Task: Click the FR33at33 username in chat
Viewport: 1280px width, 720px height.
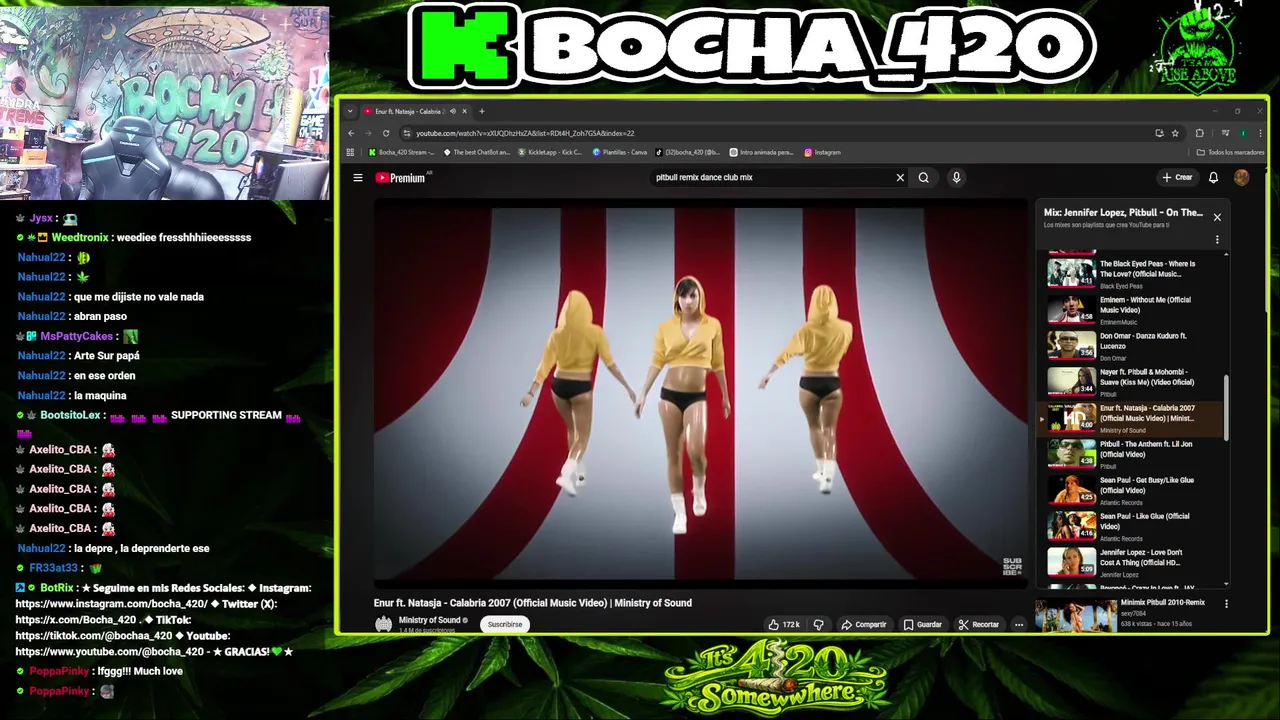Action: pos(53,569)
